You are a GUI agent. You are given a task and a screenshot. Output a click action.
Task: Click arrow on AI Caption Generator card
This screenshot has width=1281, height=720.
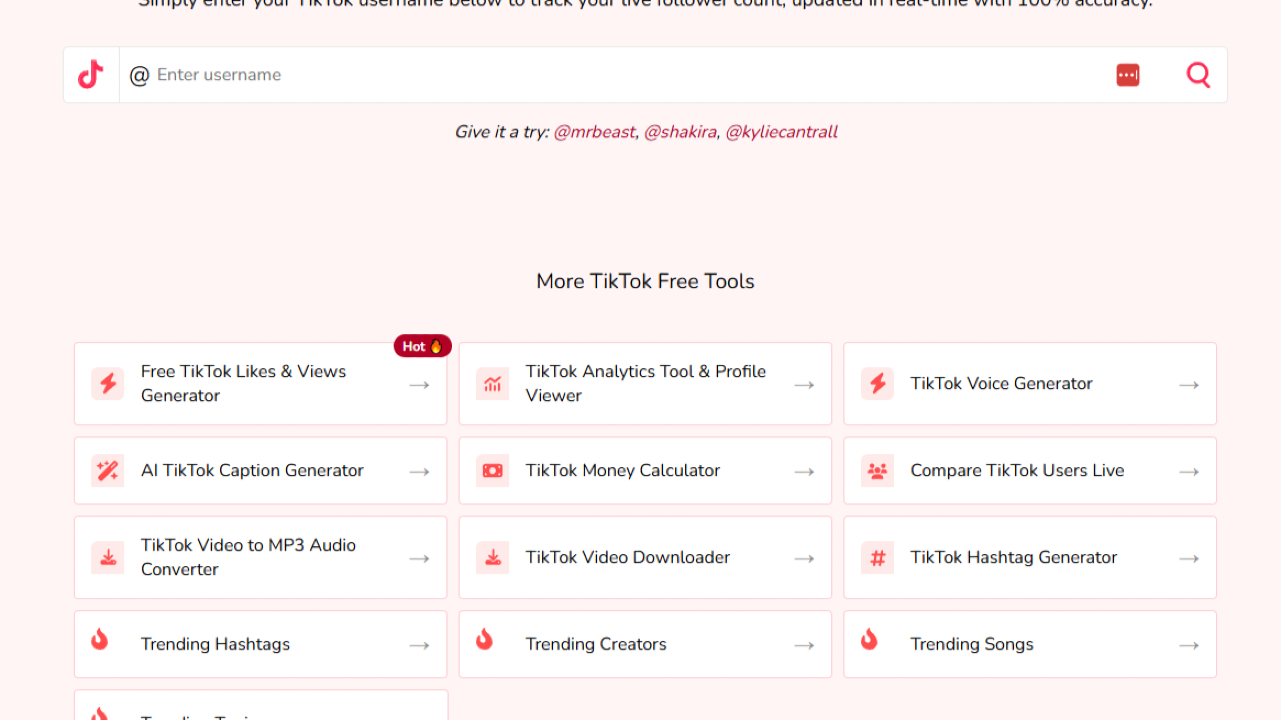419,472
